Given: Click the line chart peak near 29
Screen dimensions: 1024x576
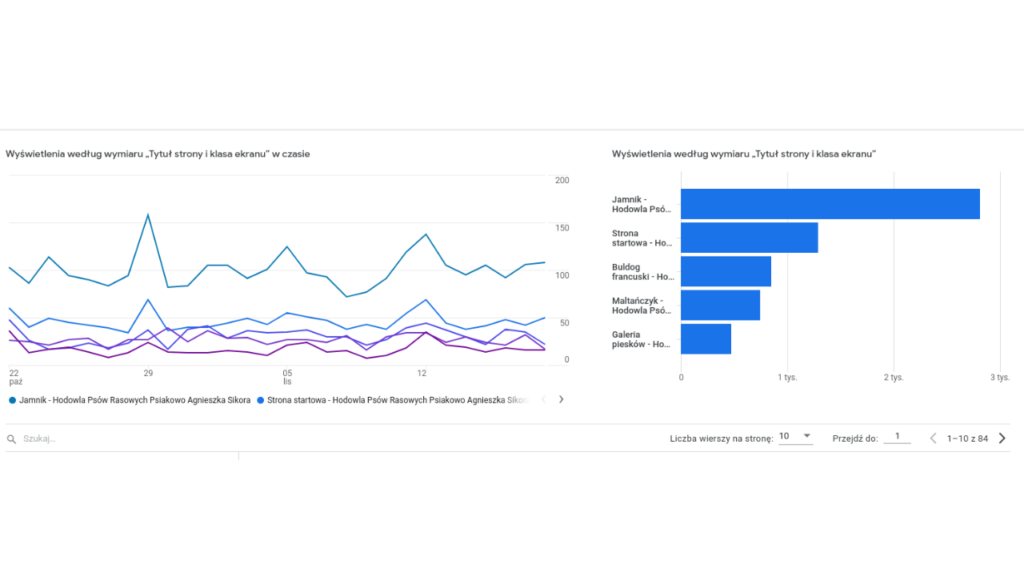Looking at the screenshot, I should click(x=148, y=215).
